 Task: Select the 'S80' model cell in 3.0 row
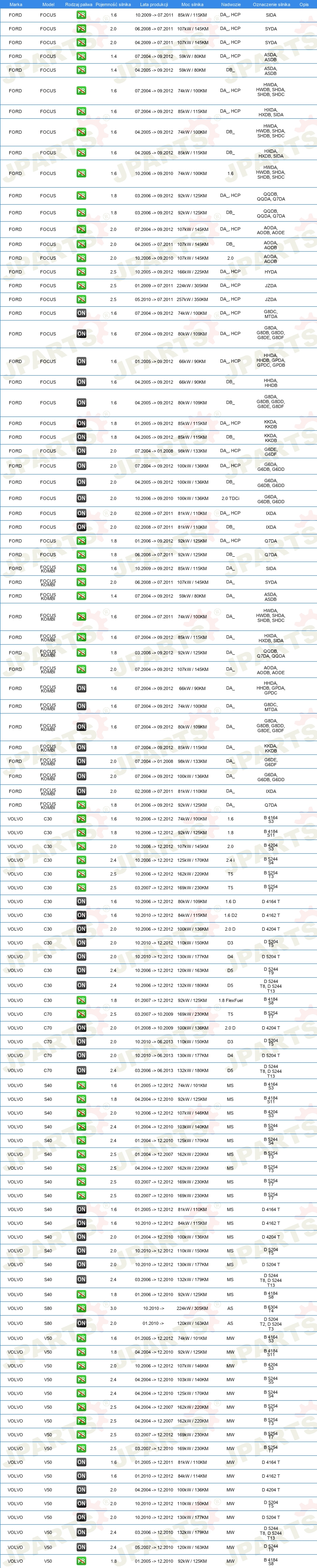(x=48, y=1308)
